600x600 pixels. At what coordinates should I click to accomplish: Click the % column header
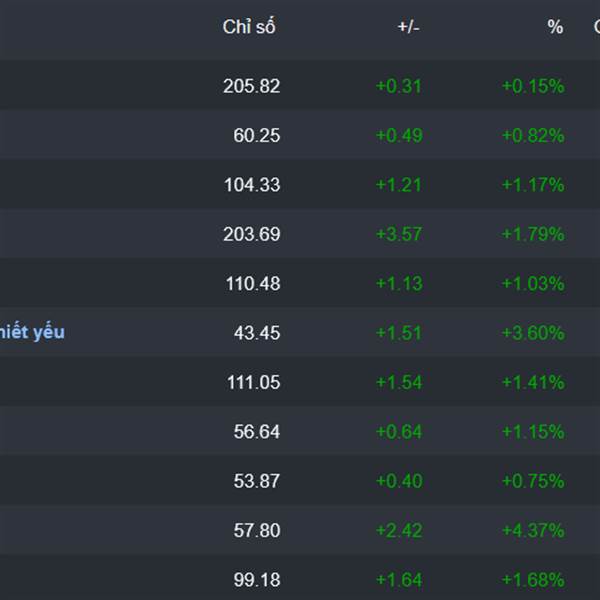pos(555,28)
